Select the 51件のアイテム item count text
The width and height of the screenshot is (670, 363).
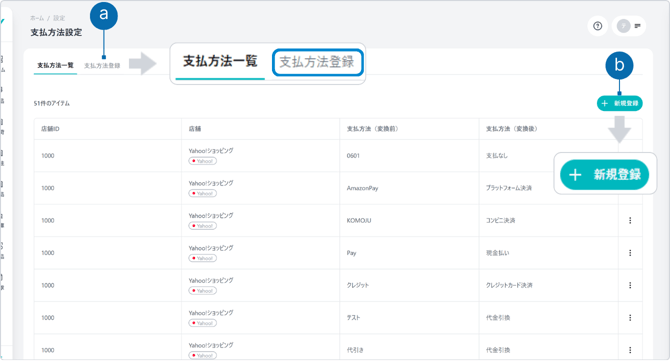click(52, 103)
